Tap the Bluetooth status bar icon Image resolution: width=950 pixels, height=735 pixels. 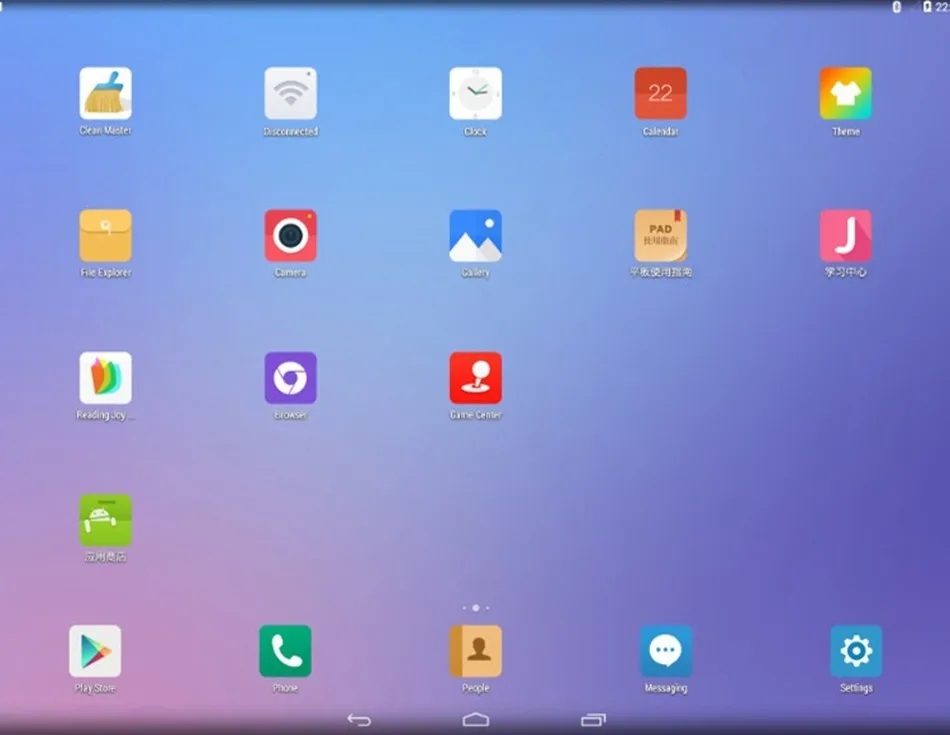click(x=897, y=7)
